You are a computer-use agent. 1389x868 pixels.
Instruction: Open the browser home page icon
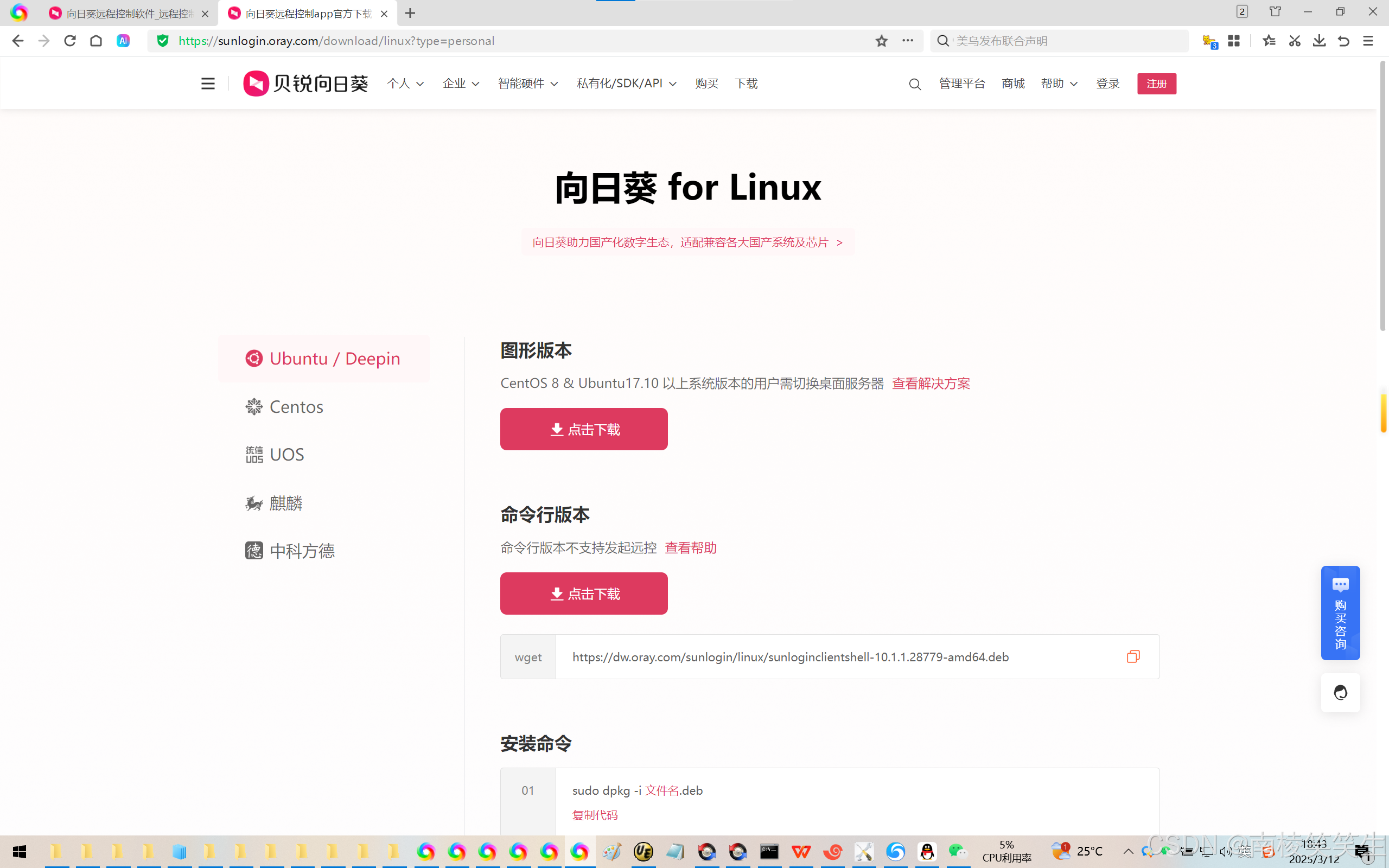point(97,41)
